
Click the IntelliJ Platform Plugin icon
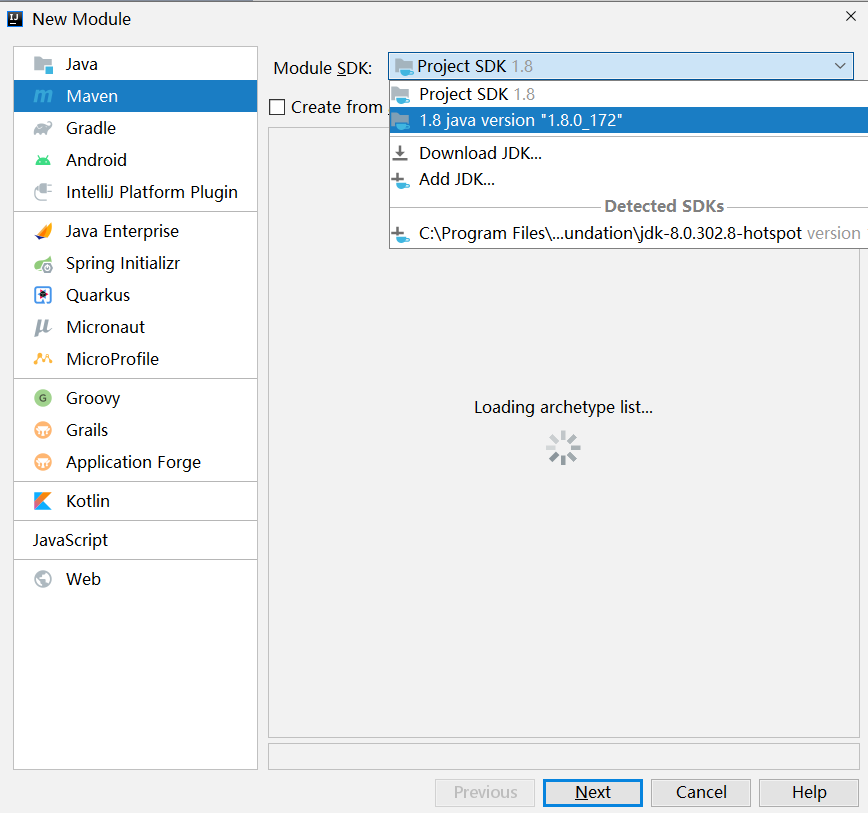click(x=43, y=192)
